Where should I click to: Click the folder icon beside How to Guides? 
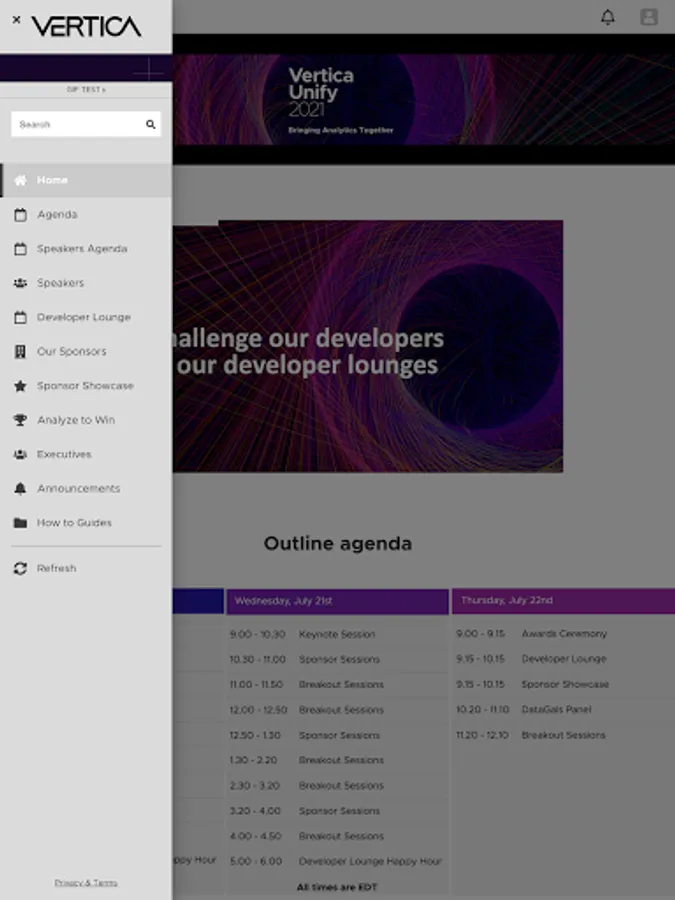coord(21,523)
